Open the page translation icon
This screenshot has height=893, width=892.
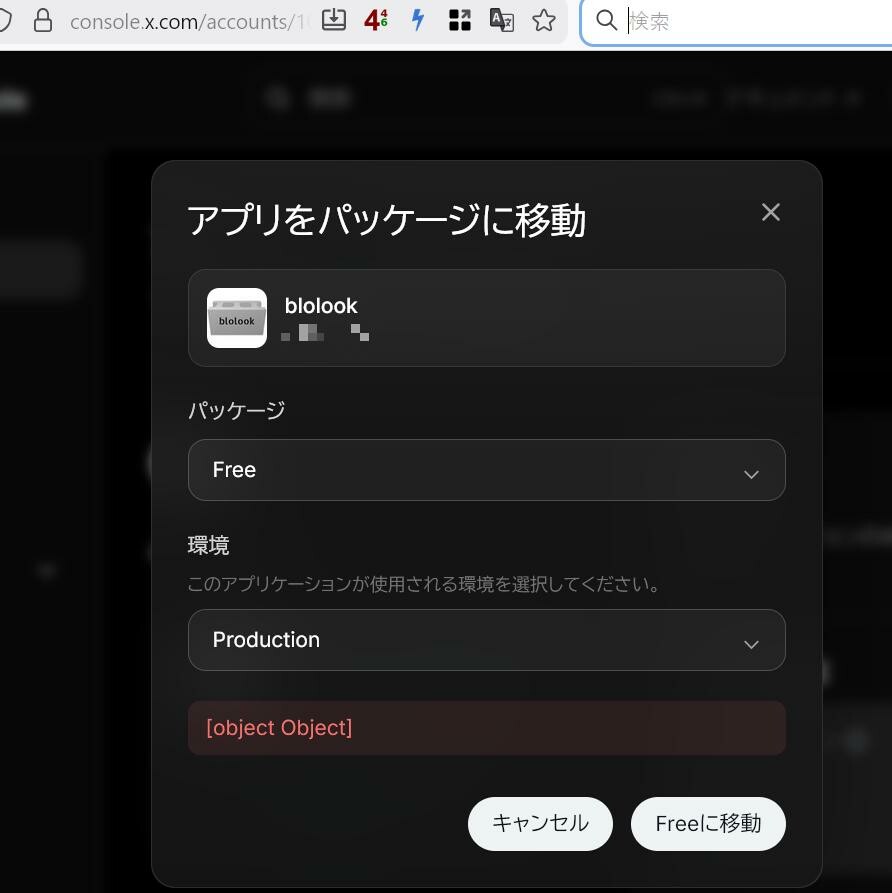coord(502,20)
